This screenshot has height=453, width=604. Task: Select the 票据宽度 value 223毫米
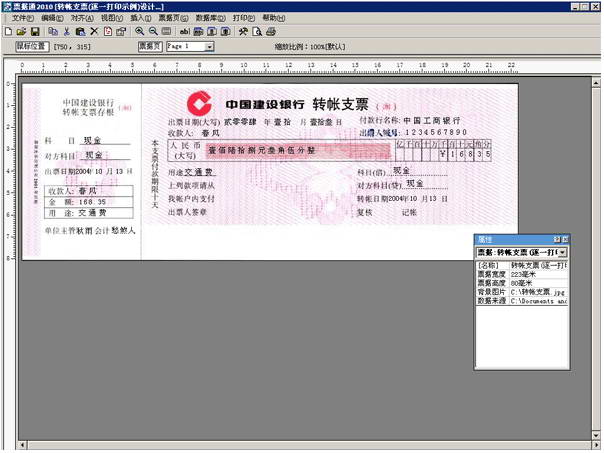538,274
